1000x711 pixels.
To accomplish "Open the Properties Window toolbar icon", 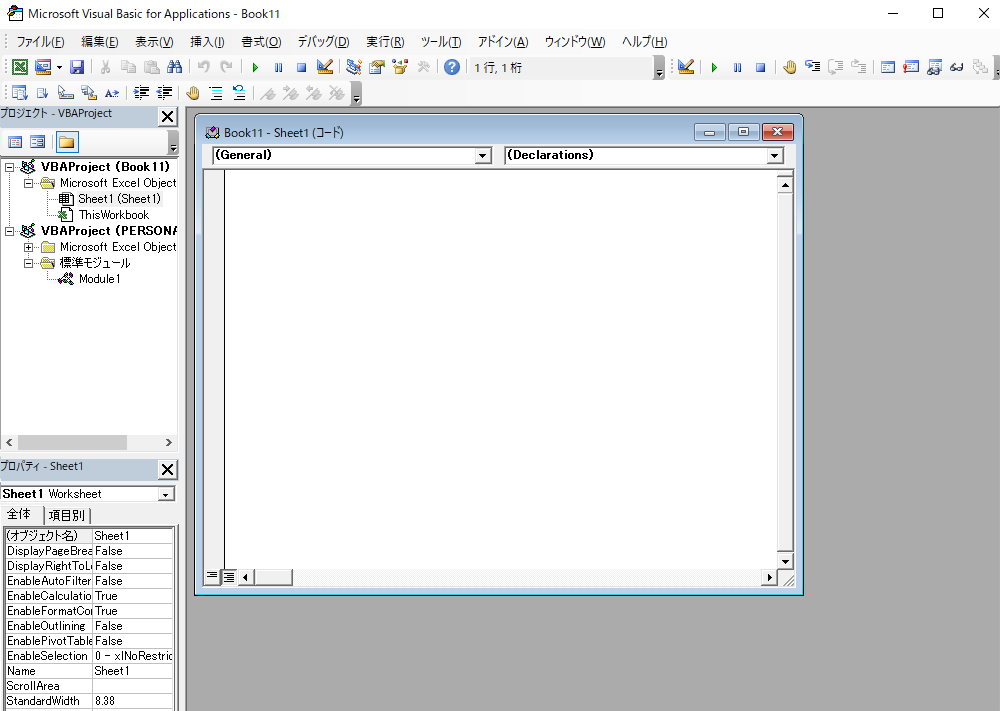I will pos(377,67).
